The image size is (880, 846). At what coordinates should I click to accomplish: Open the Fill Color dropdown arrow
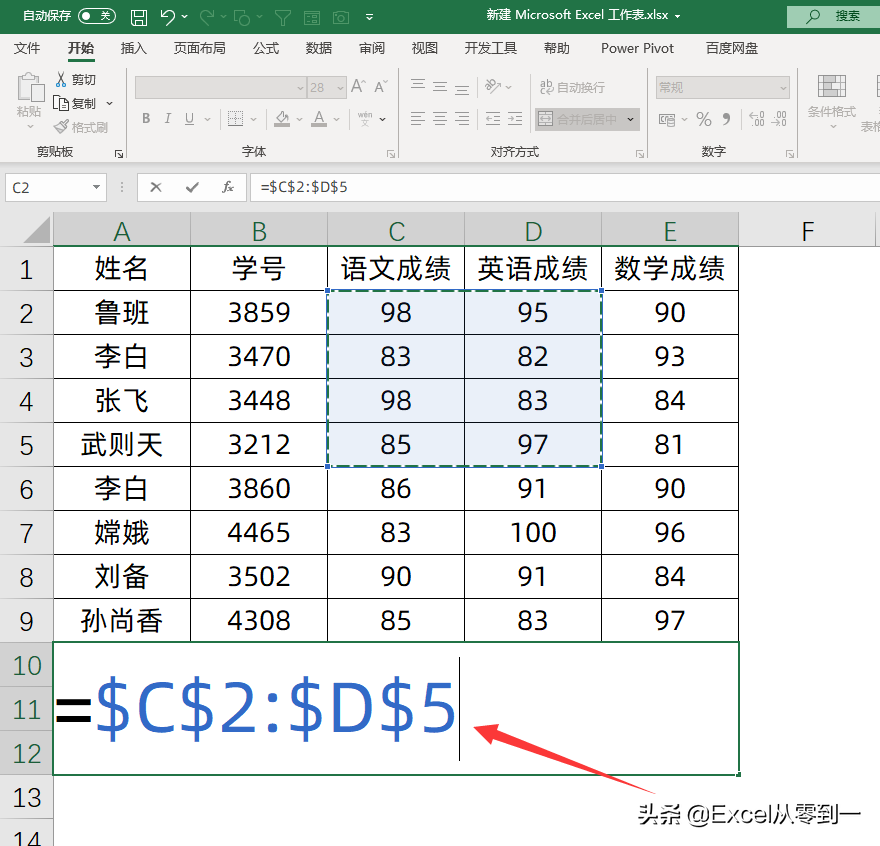tap(298, 118)
